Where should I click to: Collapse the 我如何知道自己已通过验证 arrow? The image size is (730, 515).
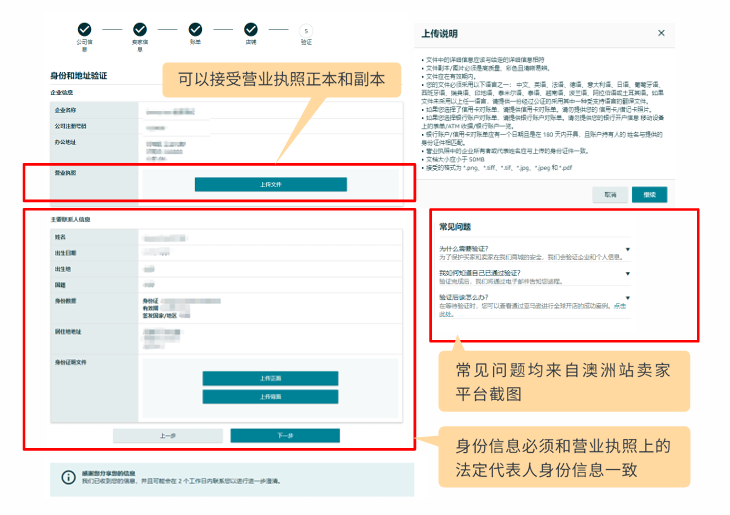(x=627, y=272)
